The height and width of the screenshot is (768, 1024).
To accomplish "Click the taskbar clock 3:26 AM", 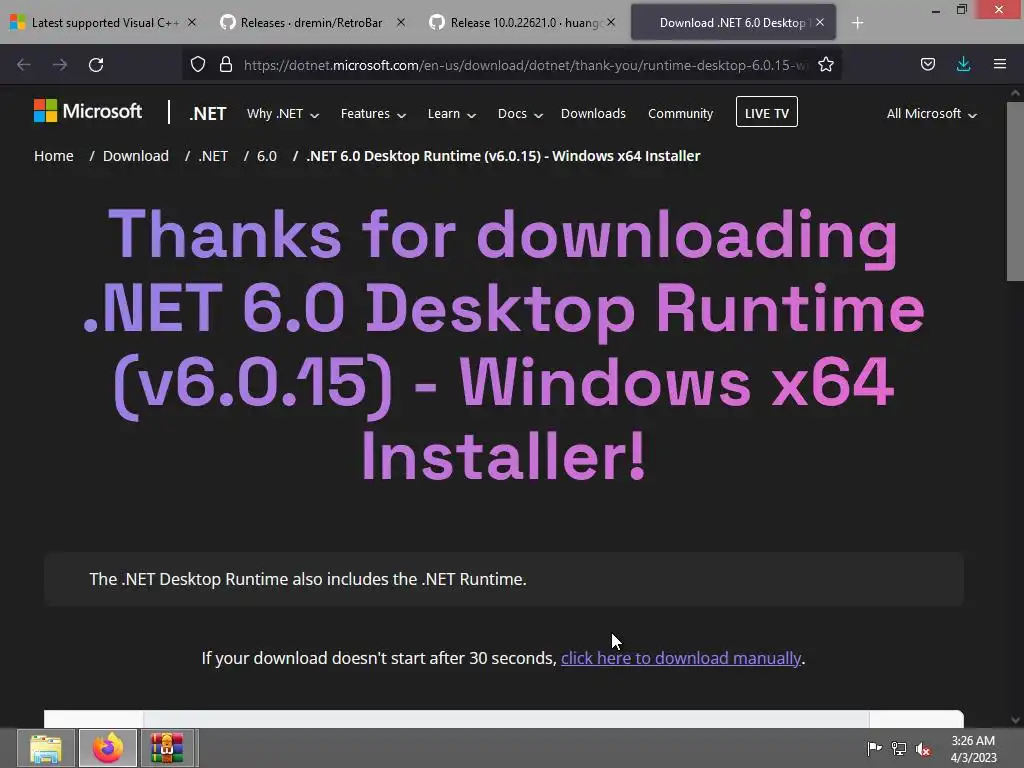I will pos(973,749).
